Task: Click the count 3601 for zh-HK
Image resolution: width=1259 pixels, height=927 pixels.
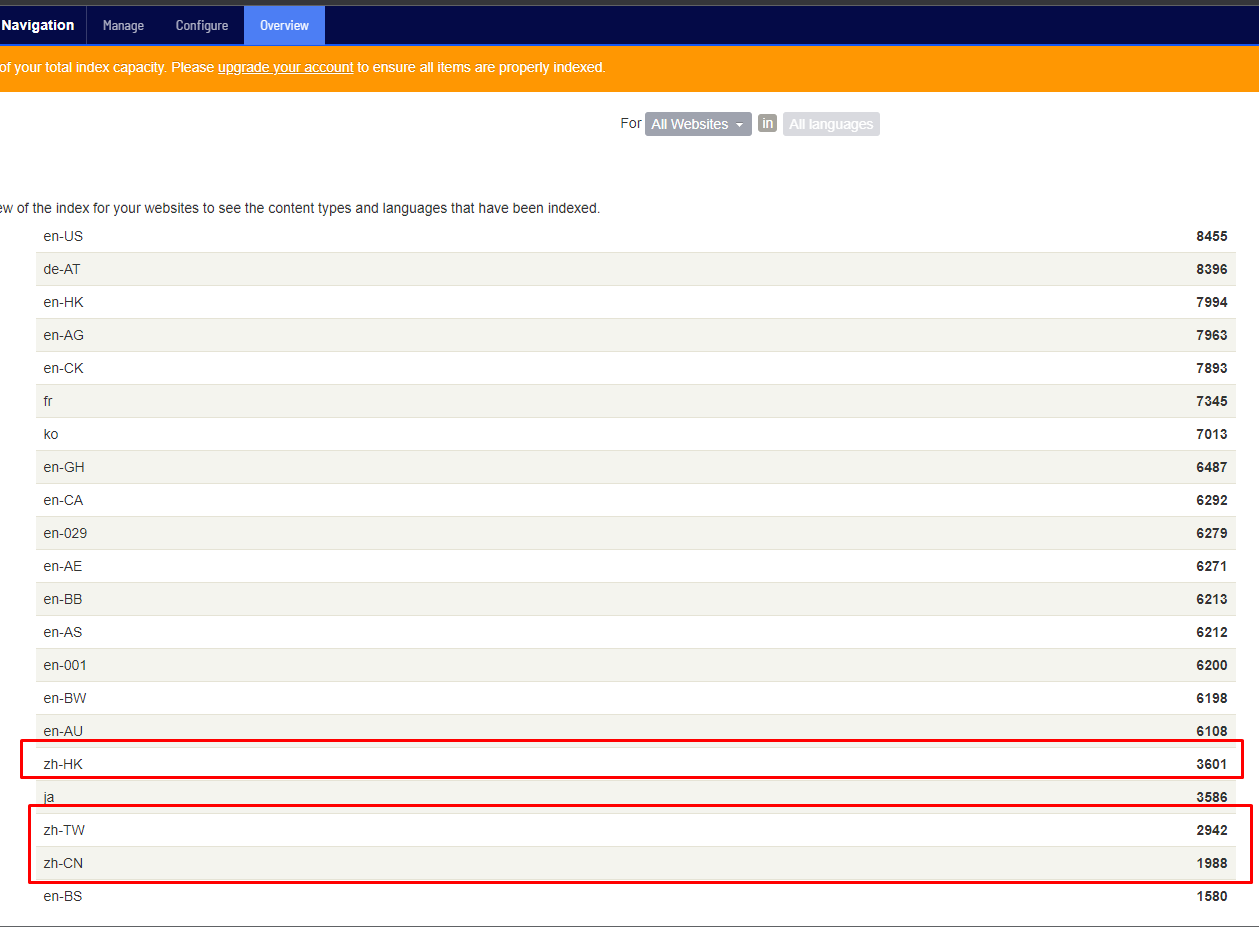Action: [x=1211, y=764]
